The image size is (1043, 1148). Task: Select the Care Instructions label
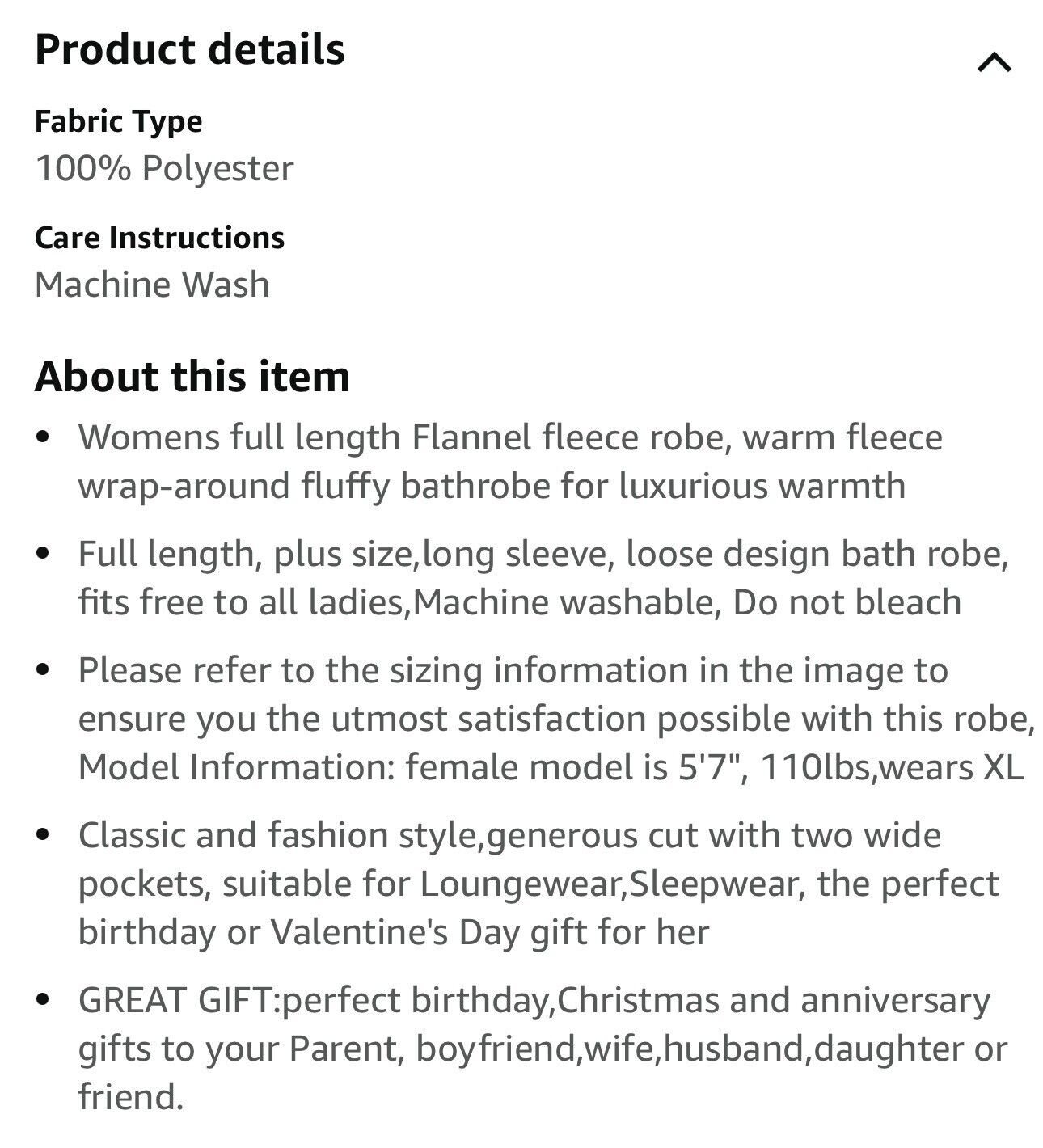click(x=160, y=238)
